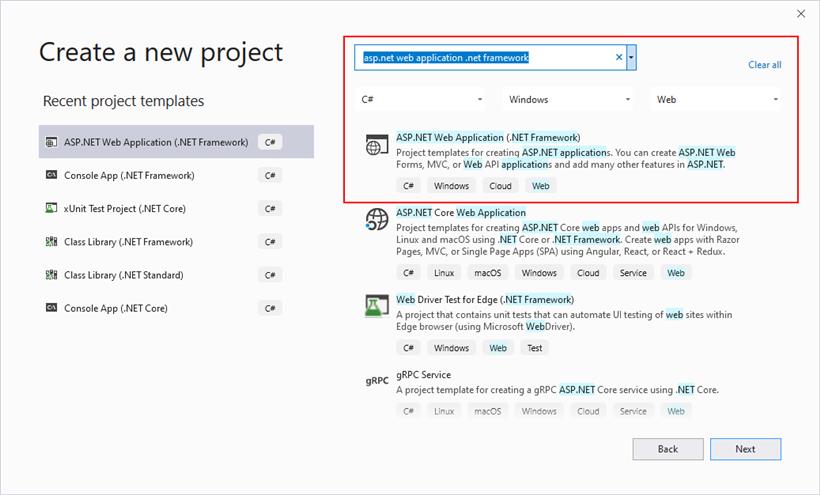
Task: Click the xUnit Test Project icon
Action: 51,208
